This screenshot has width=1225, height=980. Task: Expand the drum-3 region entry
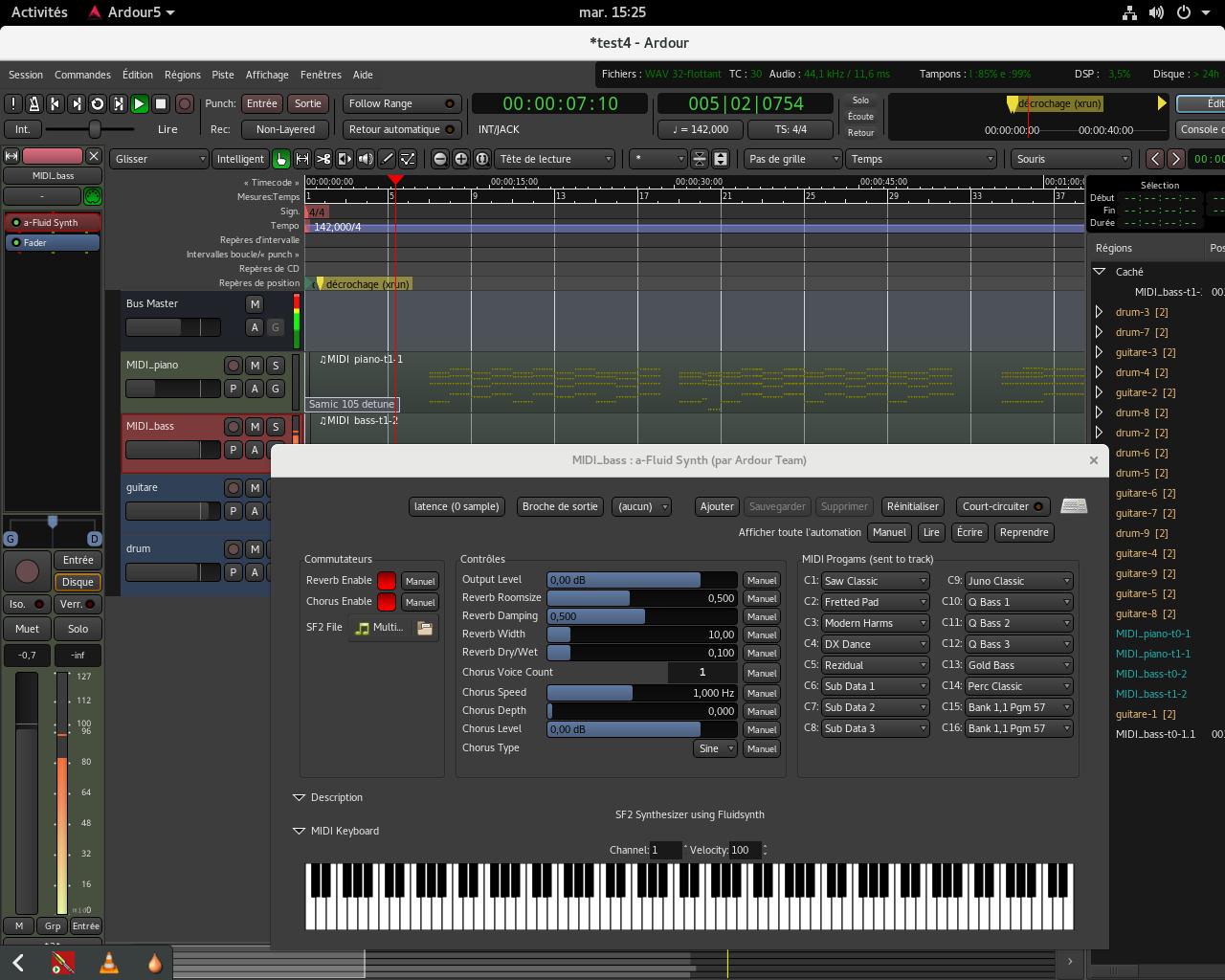(x=1099, y=312)
